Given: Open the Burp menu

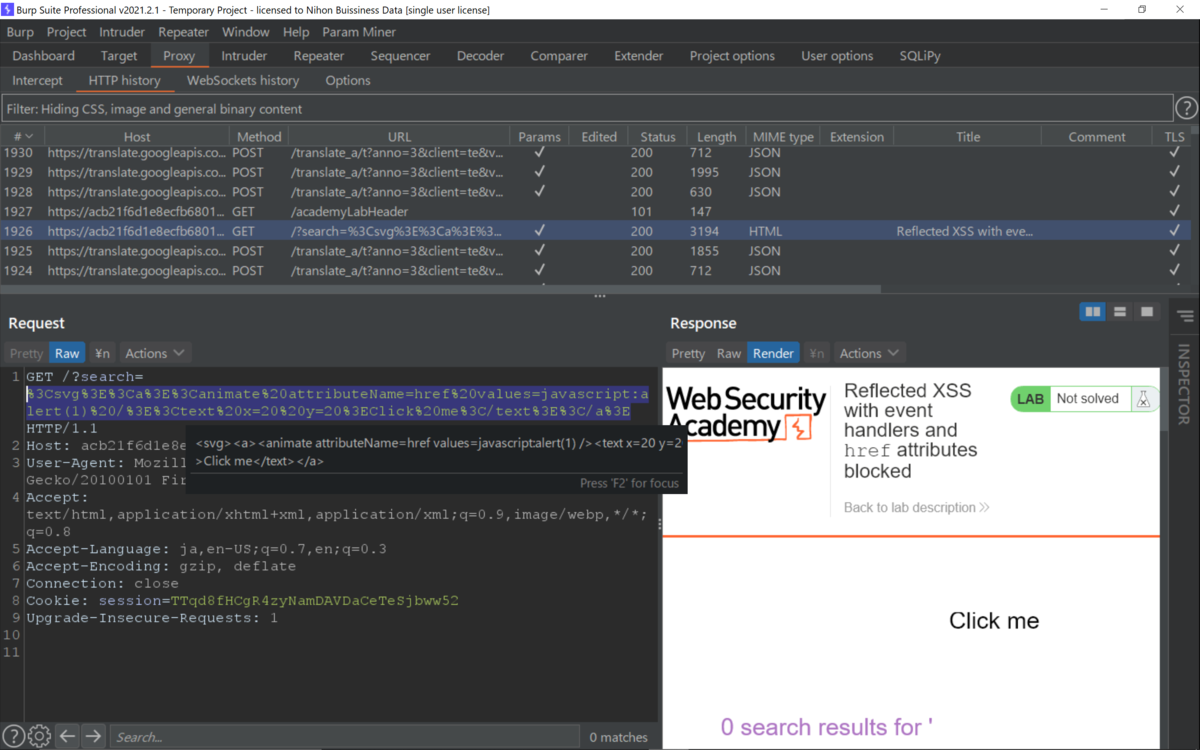Looking at the screenshot, I should click(20, 32).
